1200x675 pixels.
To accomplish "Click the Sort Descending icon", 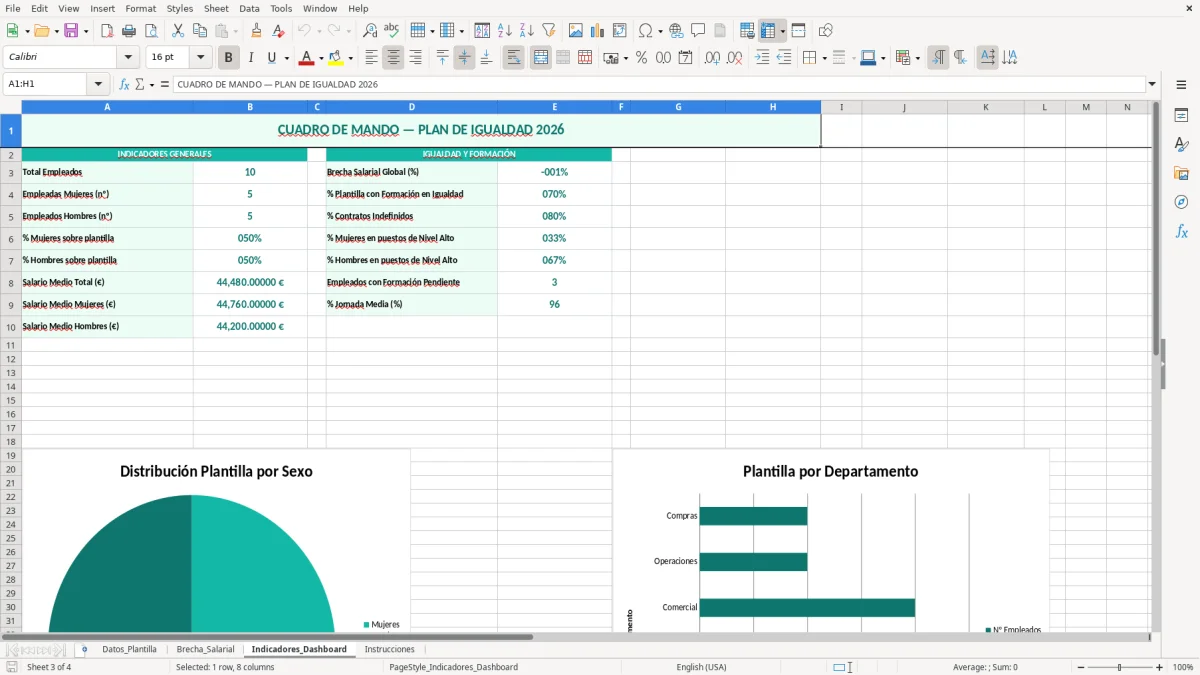I will pos(526,31).
